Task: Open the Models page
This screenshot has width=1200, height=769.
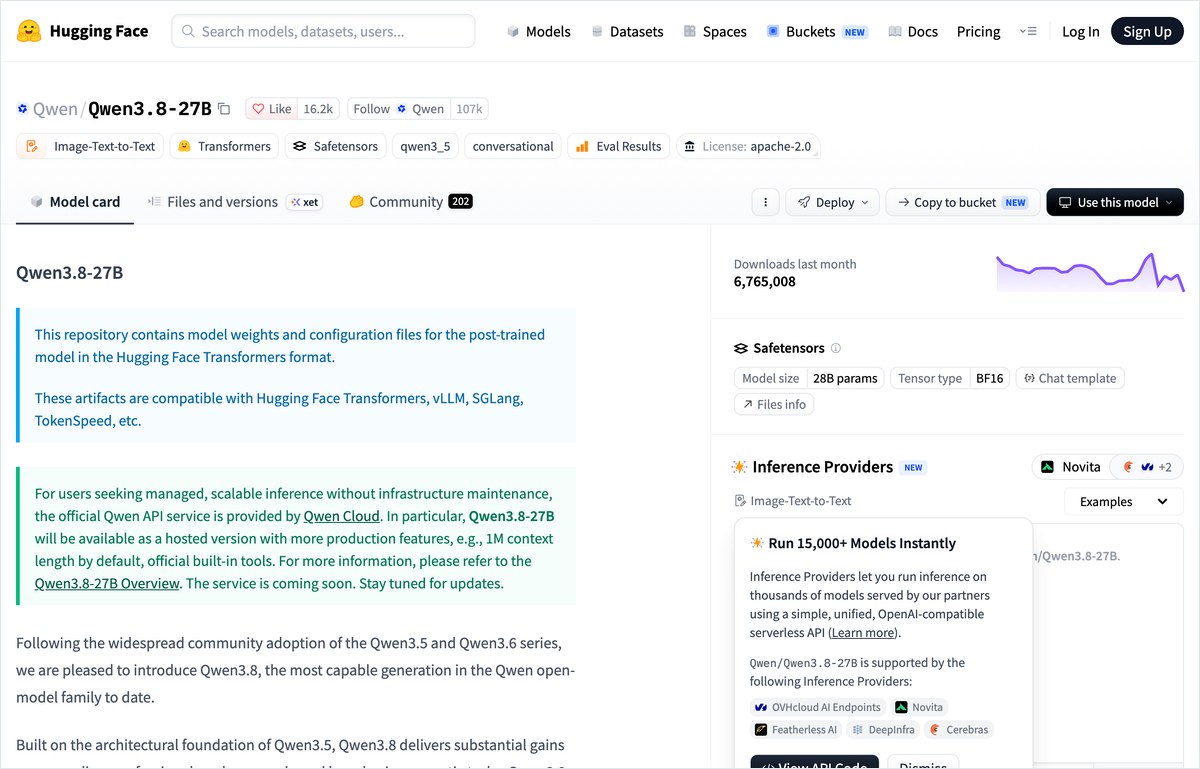Action: click(538, 31)
